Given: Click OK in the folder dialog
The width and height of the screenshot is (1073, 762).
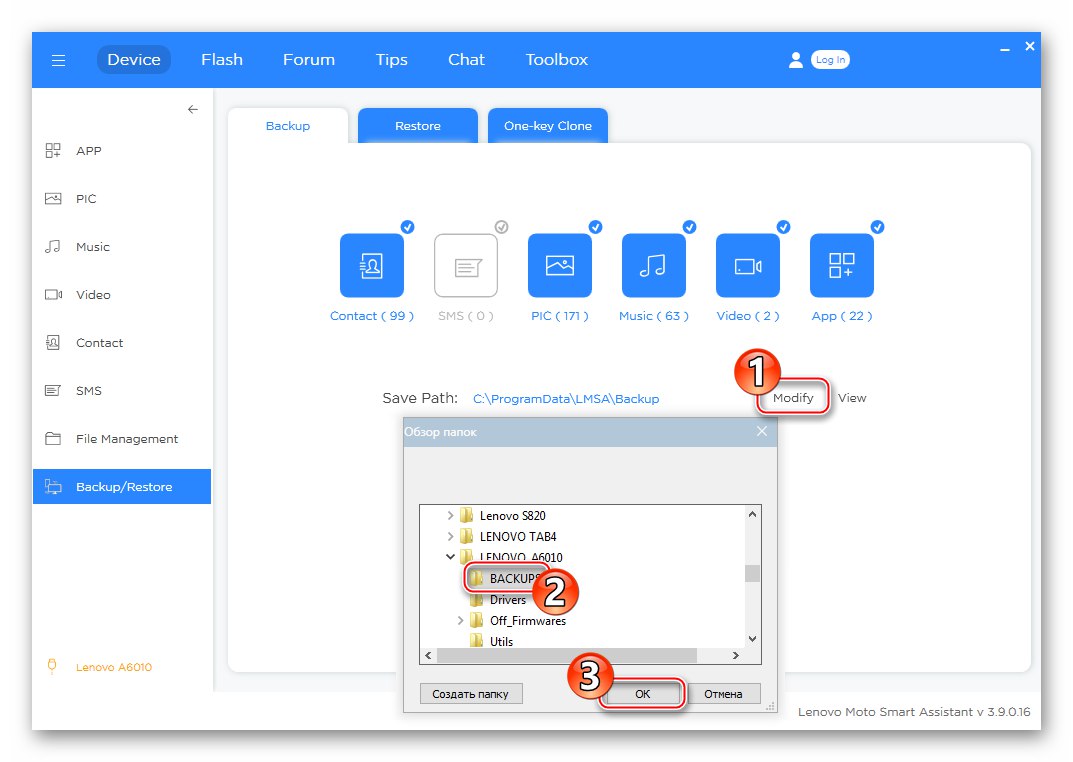Looking at the screenshot, I should point(642,694).
